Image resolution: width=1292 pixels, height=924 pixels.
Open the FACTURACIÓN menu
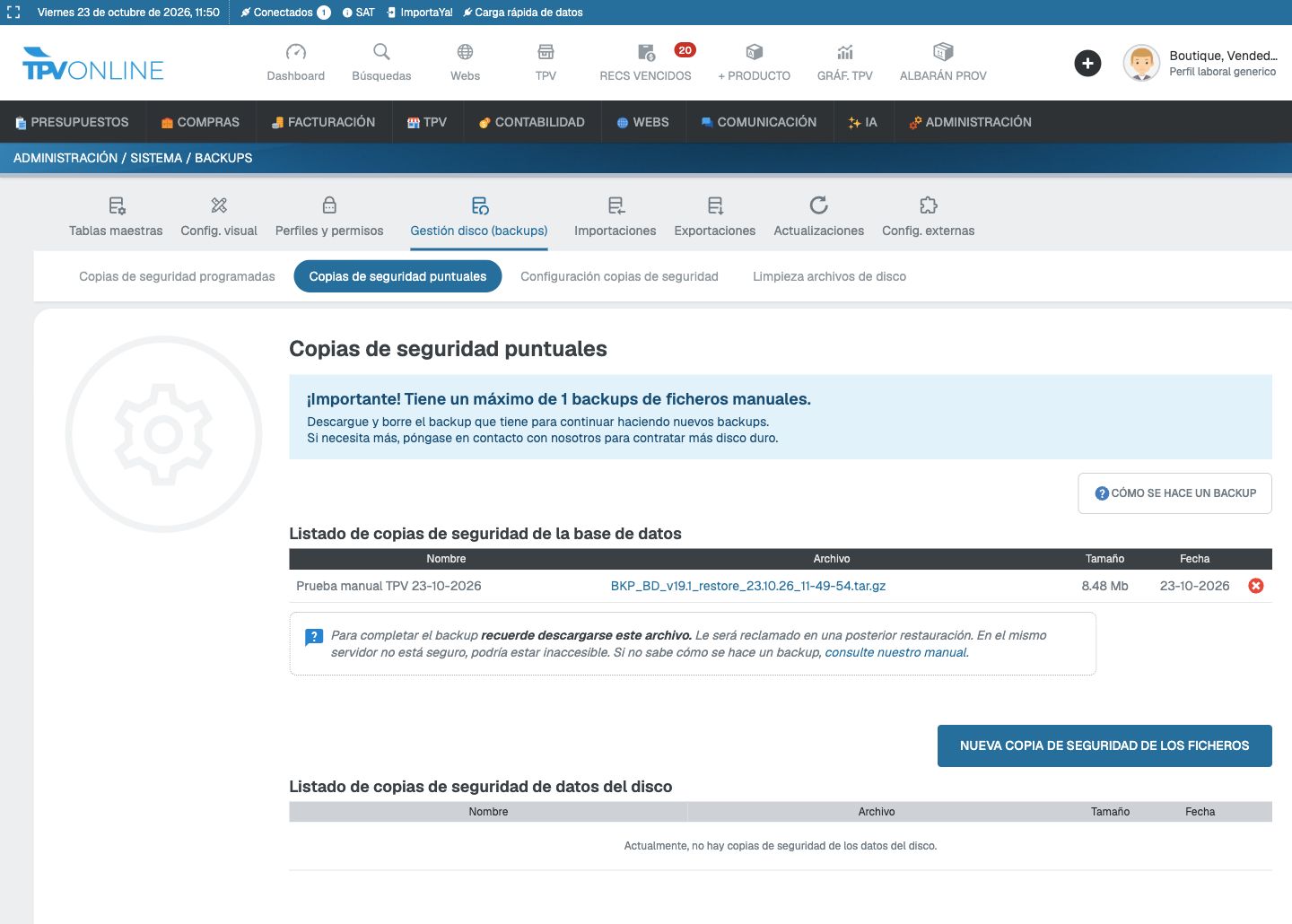pyautogui.click(x=324, y=122)
